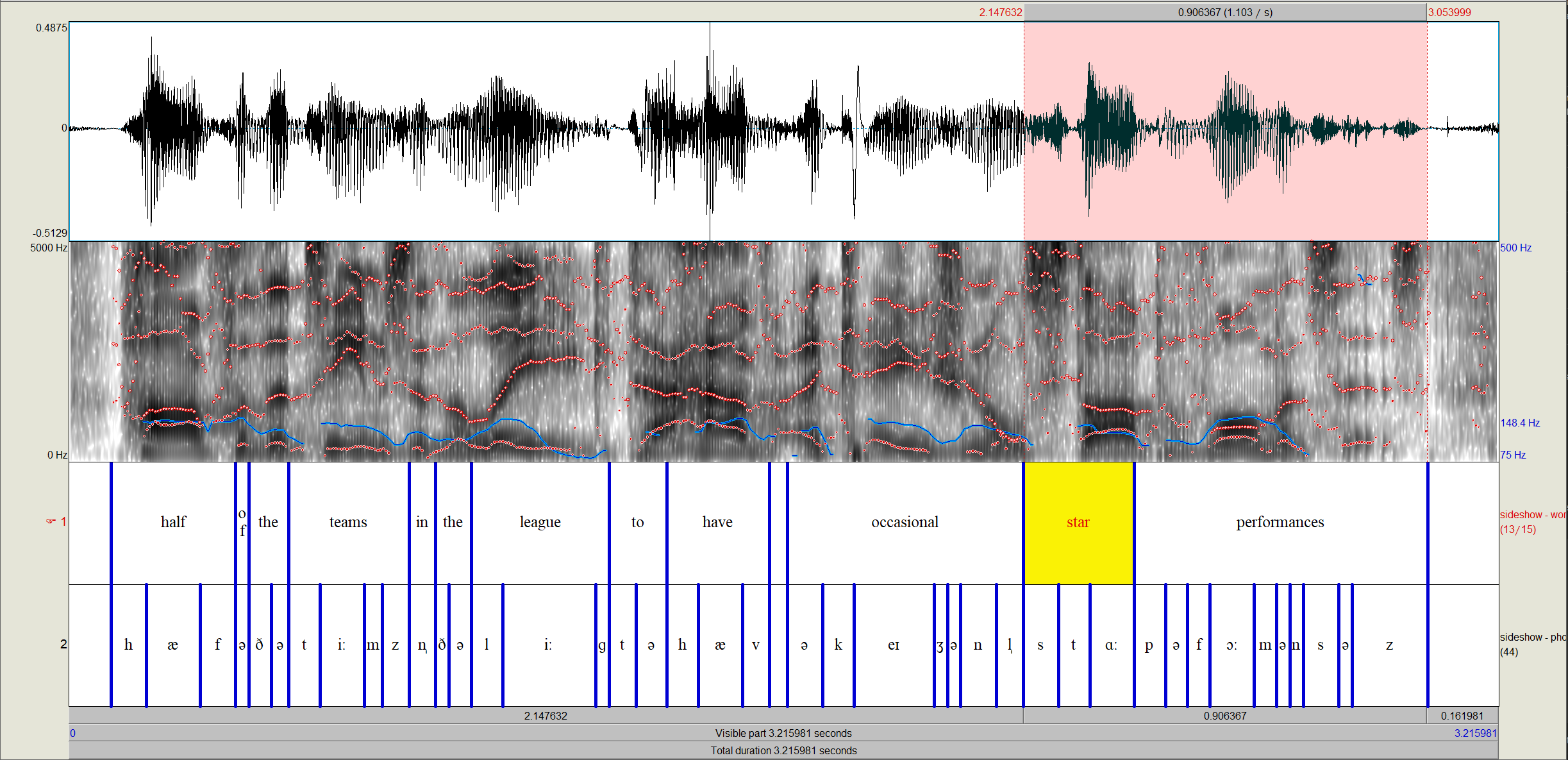Click the '500 Hz' pitch ceiling label
The width and height of the screenshot is (1568, 760).
(x=1516, y=248)
